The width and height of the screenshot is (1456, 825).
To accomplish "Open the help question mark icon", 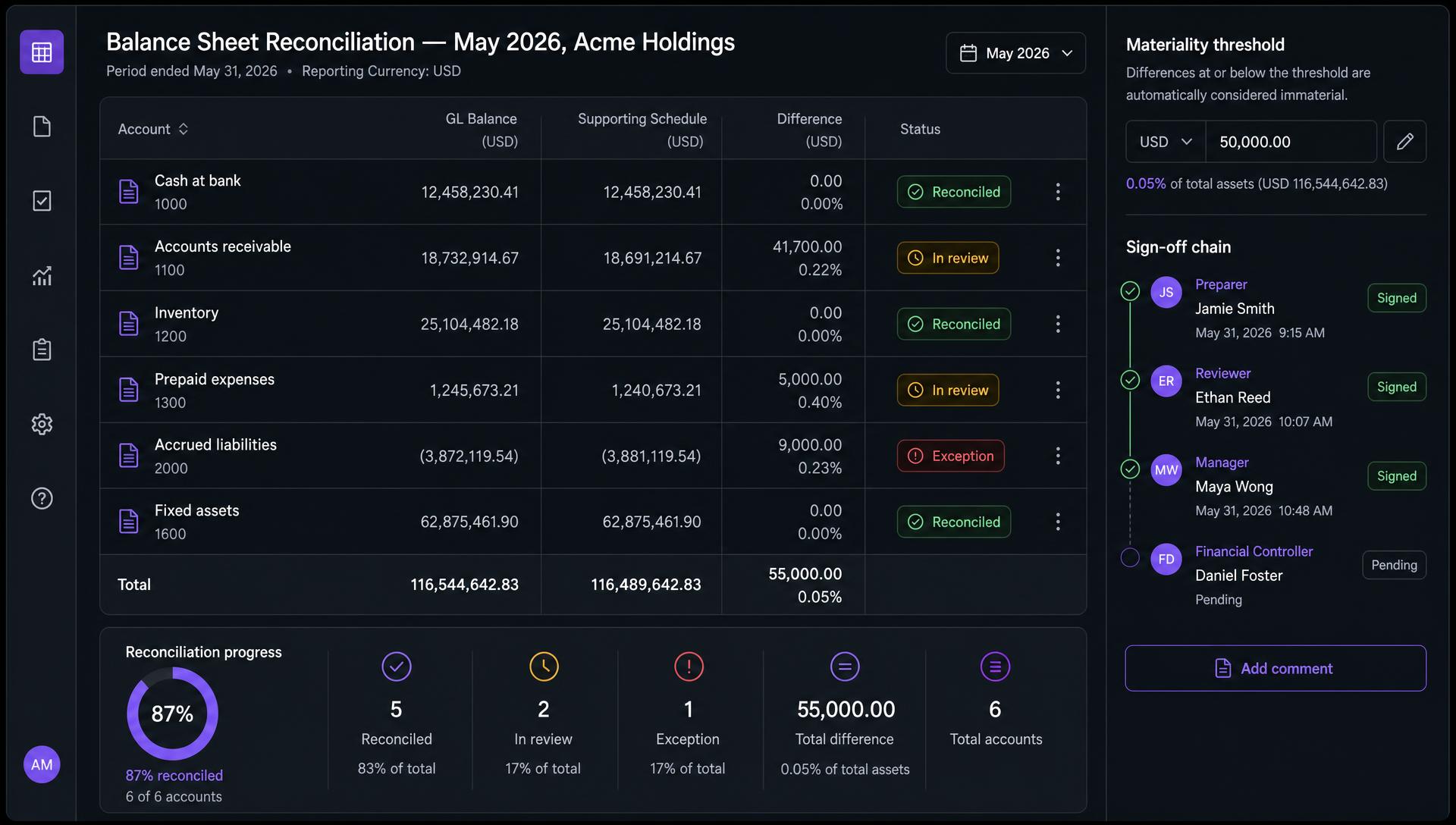I will [x=42, y=498].
